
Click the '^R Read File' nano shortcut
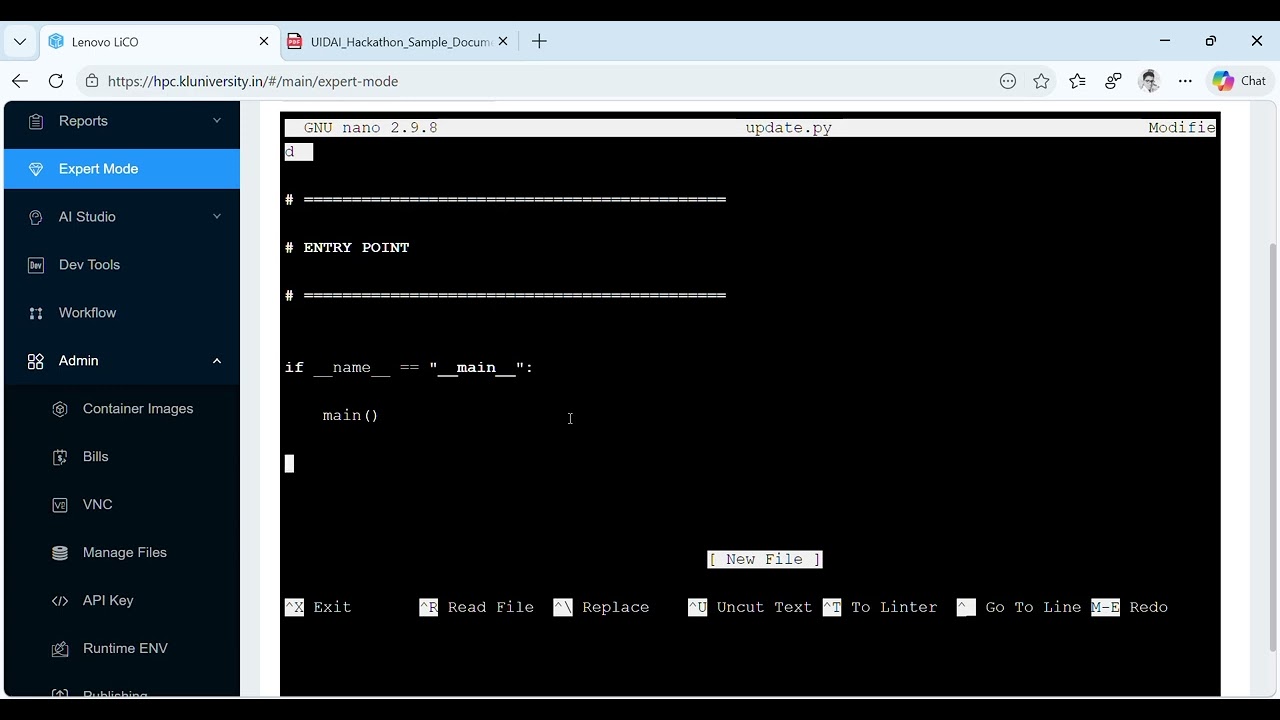tap(476, 607)
